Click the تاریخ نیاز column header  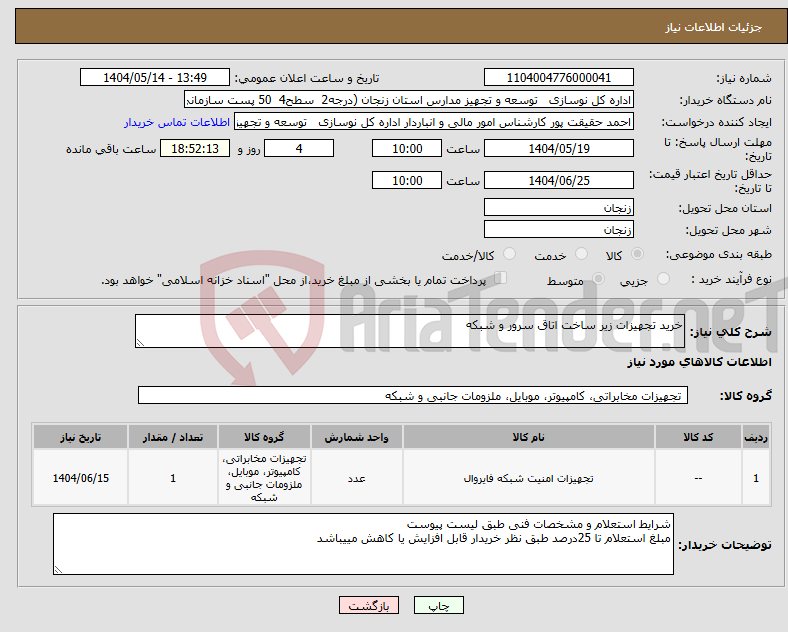80,437
